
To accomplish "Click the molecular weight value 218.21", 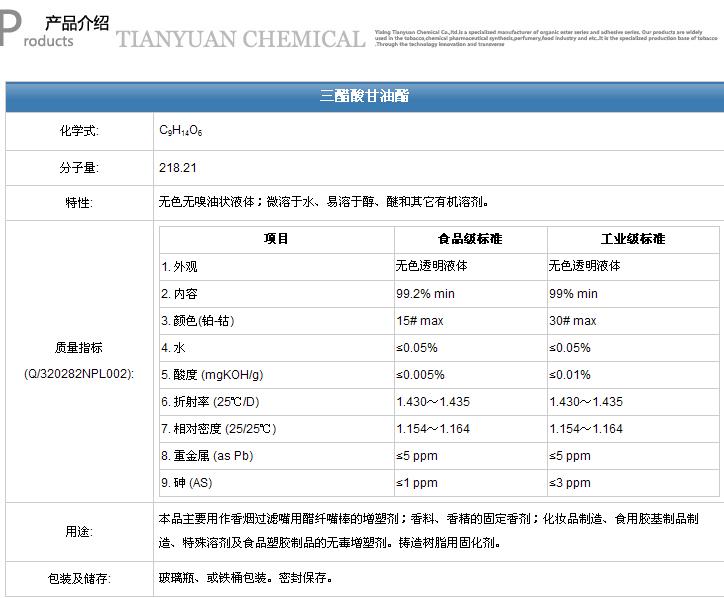I will (177, 168).
